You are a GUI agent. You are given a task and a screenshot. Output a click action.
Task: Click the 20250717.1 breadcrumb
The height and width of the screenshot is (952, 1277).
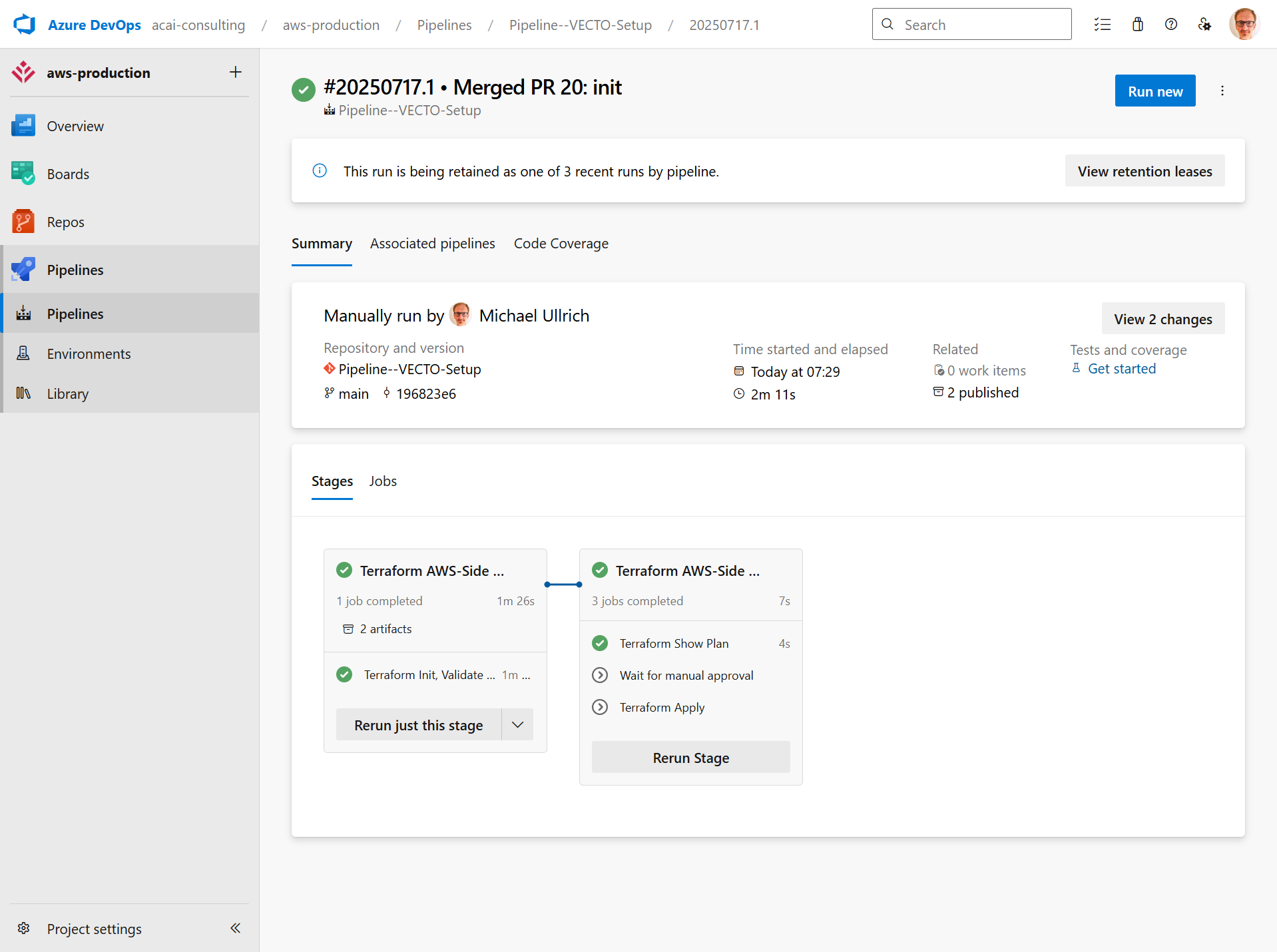point(724,25)
